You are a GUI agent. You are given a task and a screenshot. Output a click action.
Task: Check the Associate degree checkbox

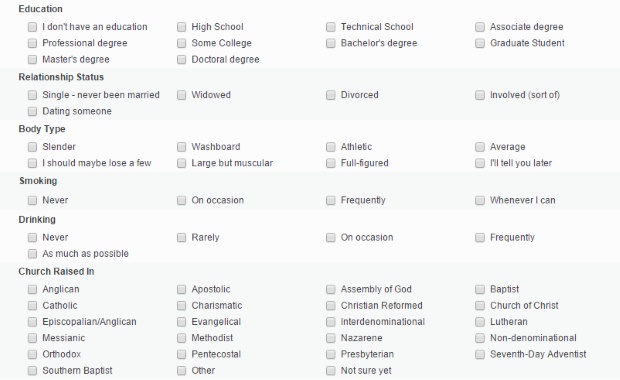point(480,27)
